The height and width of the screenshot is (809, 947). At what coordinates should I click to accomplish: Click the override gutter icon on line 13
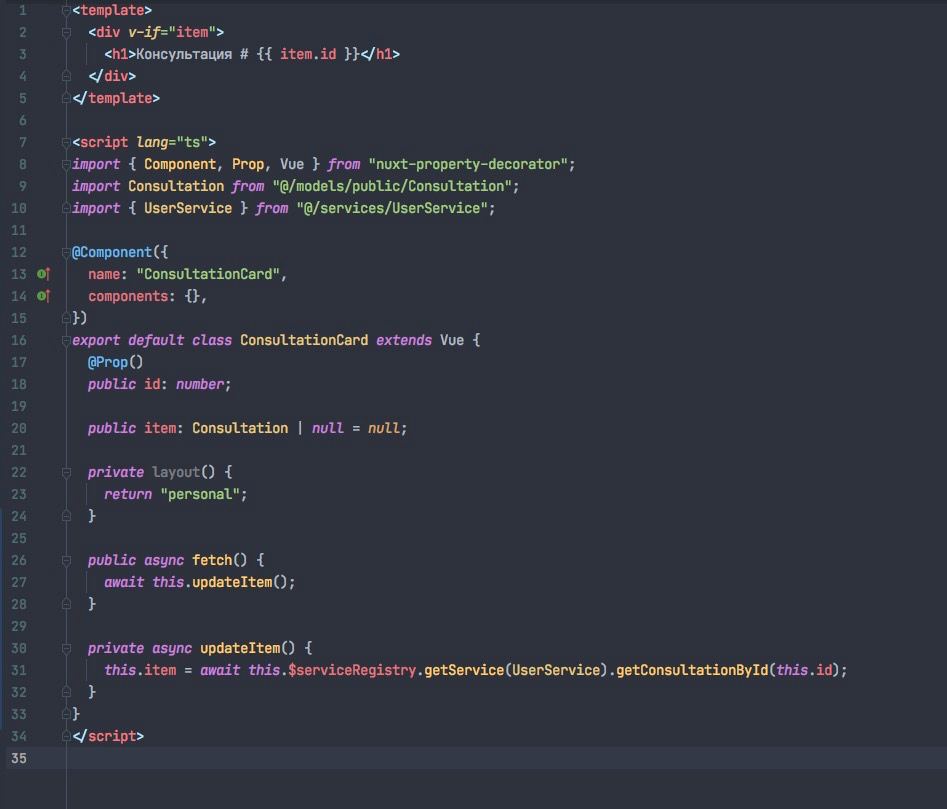tap(43, 274)
